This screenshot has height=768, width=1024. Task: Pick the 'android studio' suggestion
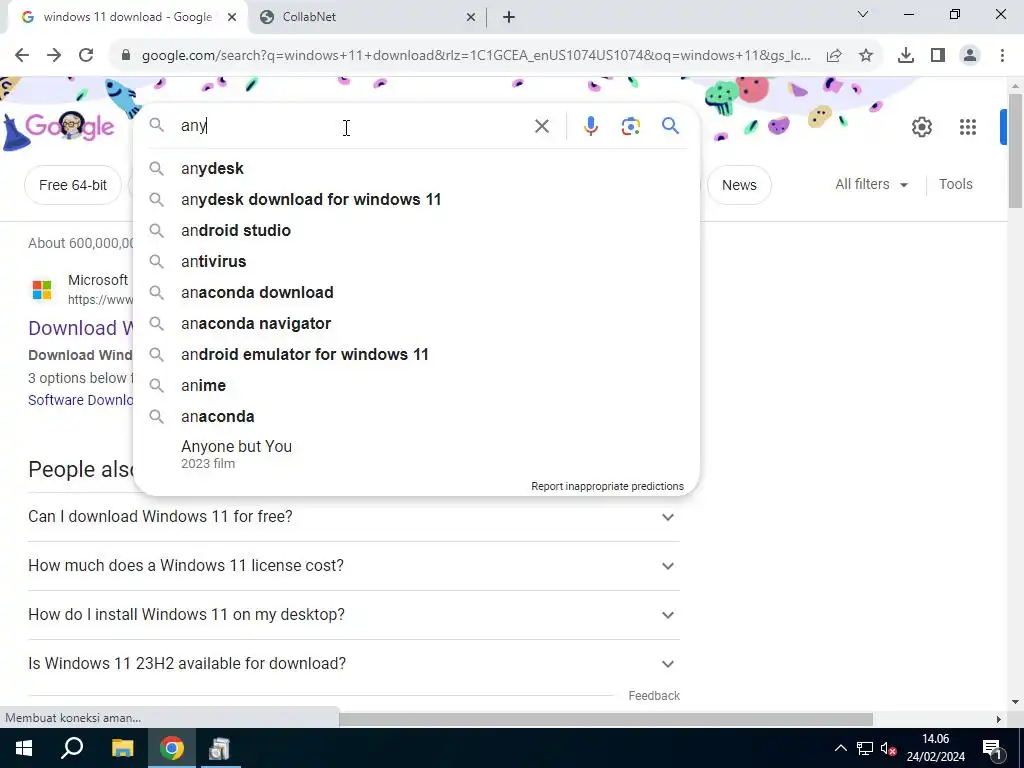pos(416,231)
